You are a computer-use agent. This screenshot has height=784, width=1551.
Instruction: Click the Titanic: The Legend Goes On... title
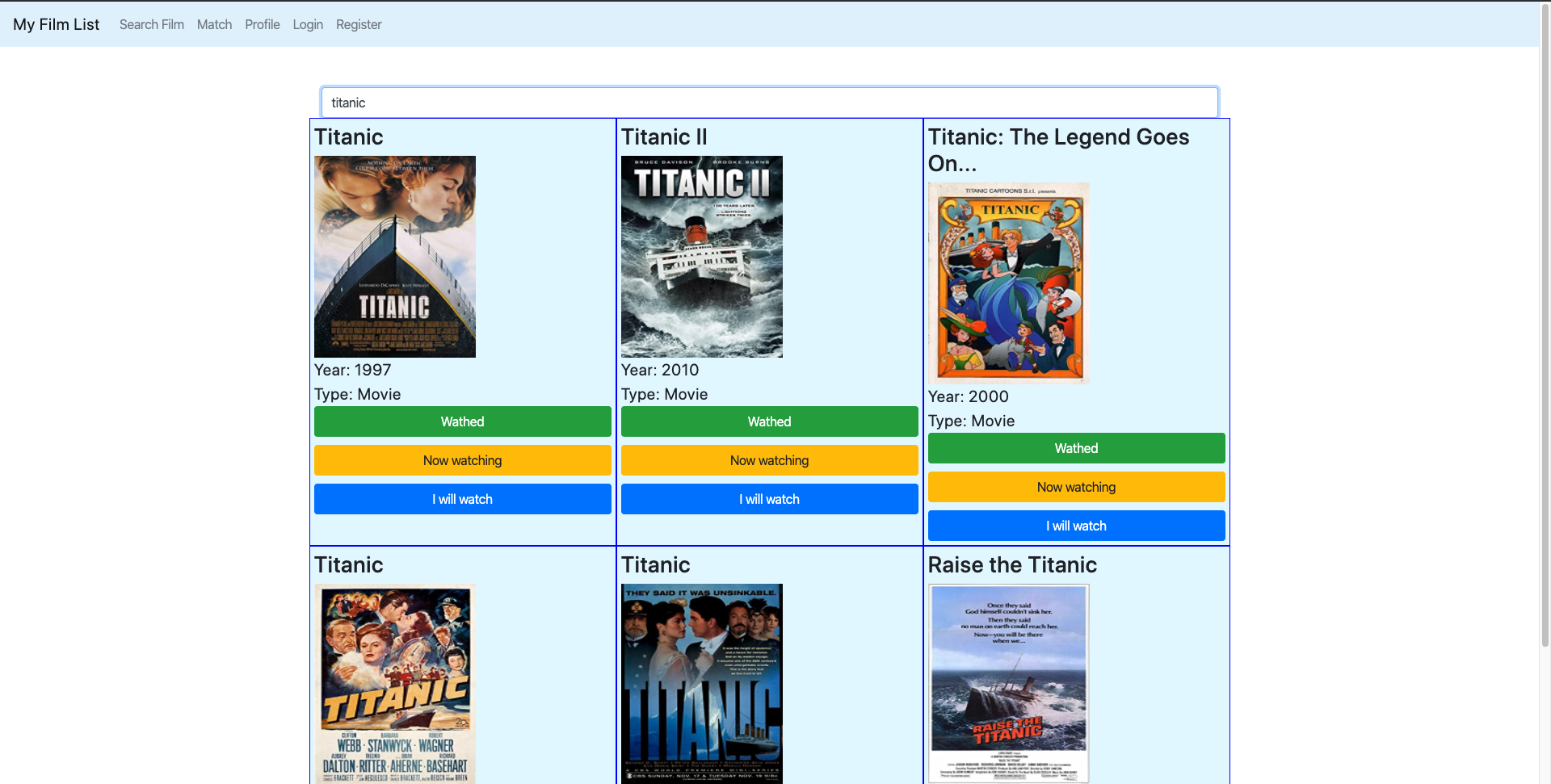point(1058,150)
